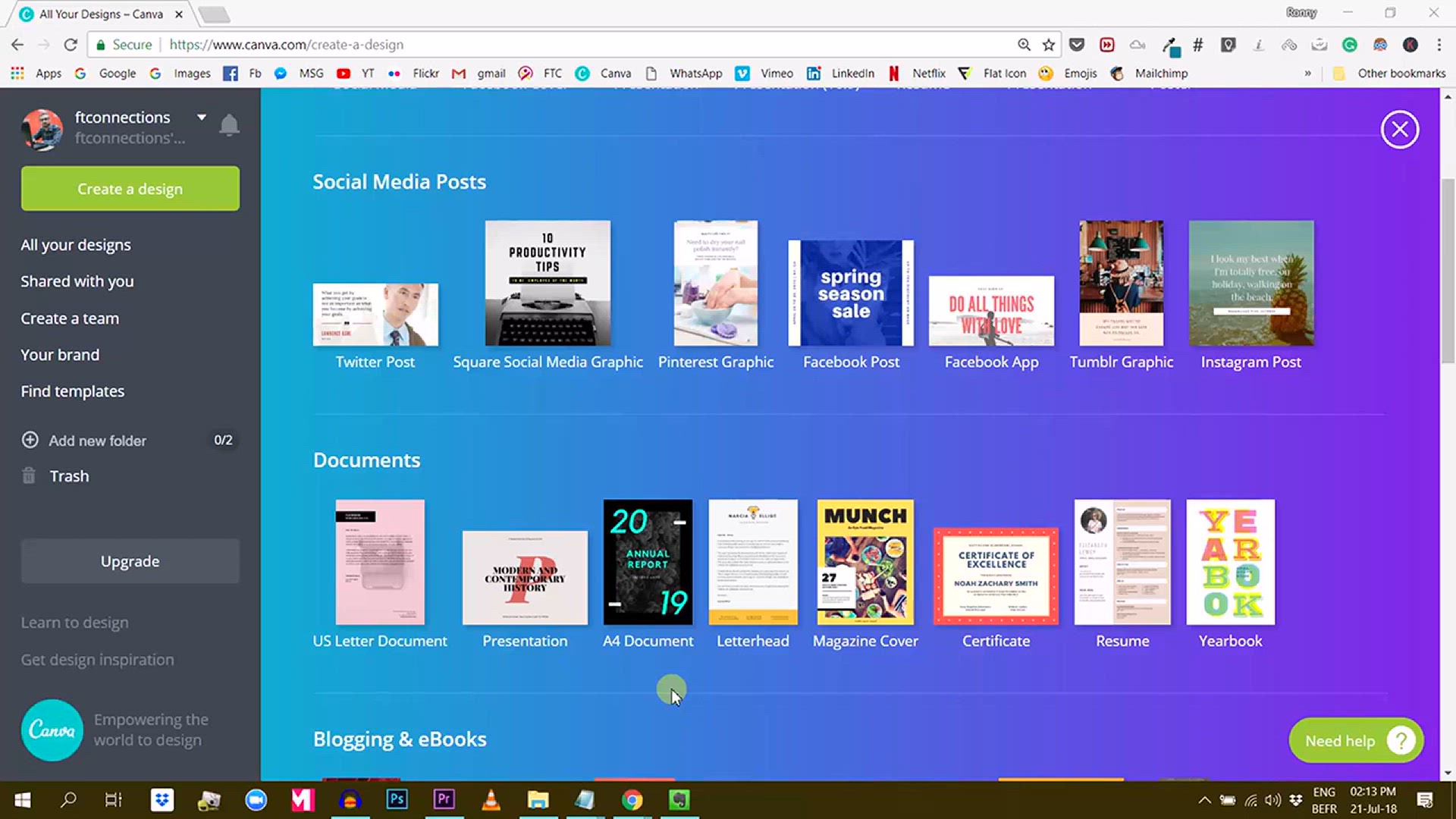Open the Mailchimp bookmark

pyautogui.click(x=1149, y=74)
